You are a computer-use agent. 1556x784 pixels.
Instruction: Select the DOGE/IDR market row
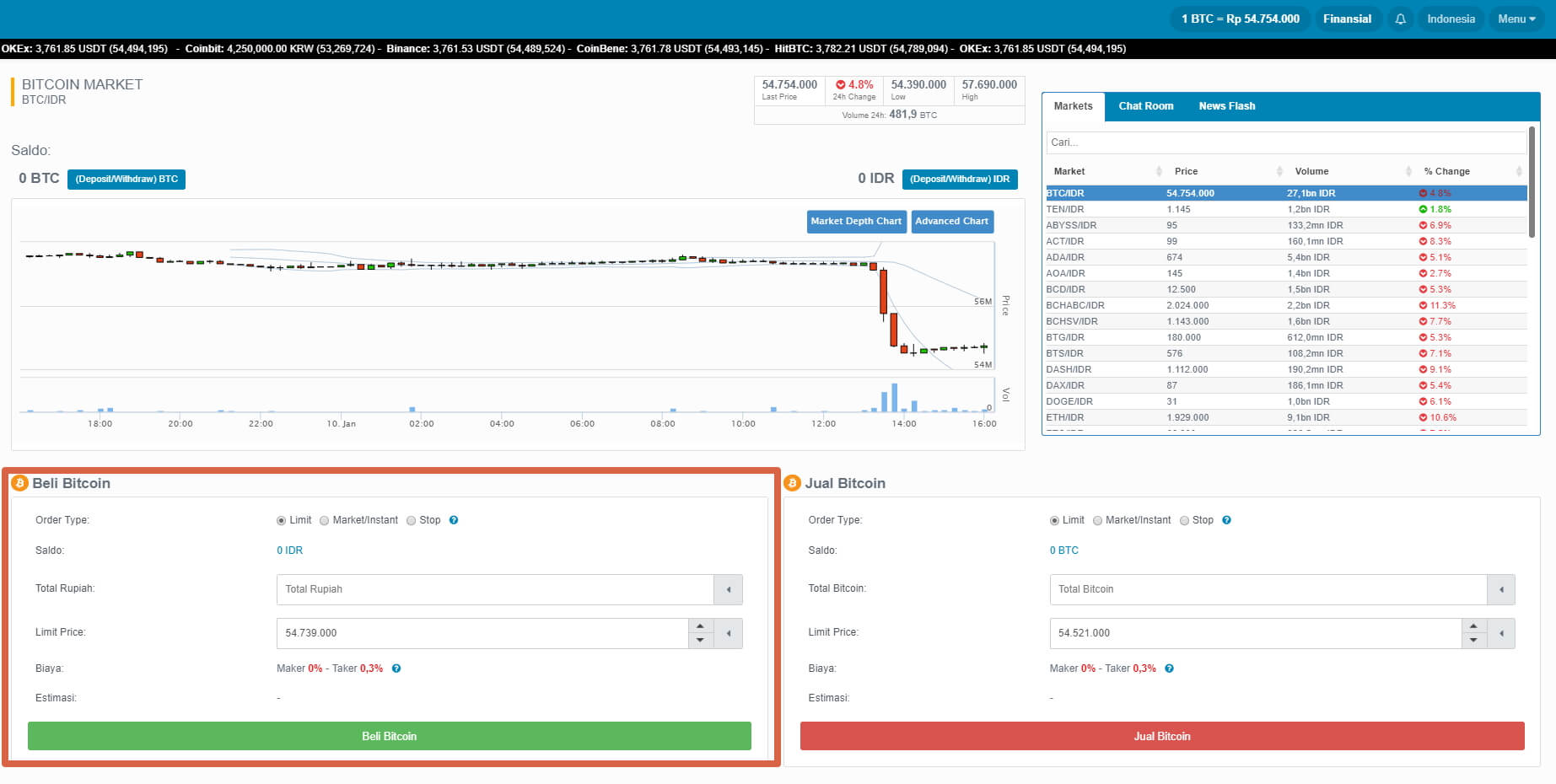pyautogui.click(x=1286, y=401)
